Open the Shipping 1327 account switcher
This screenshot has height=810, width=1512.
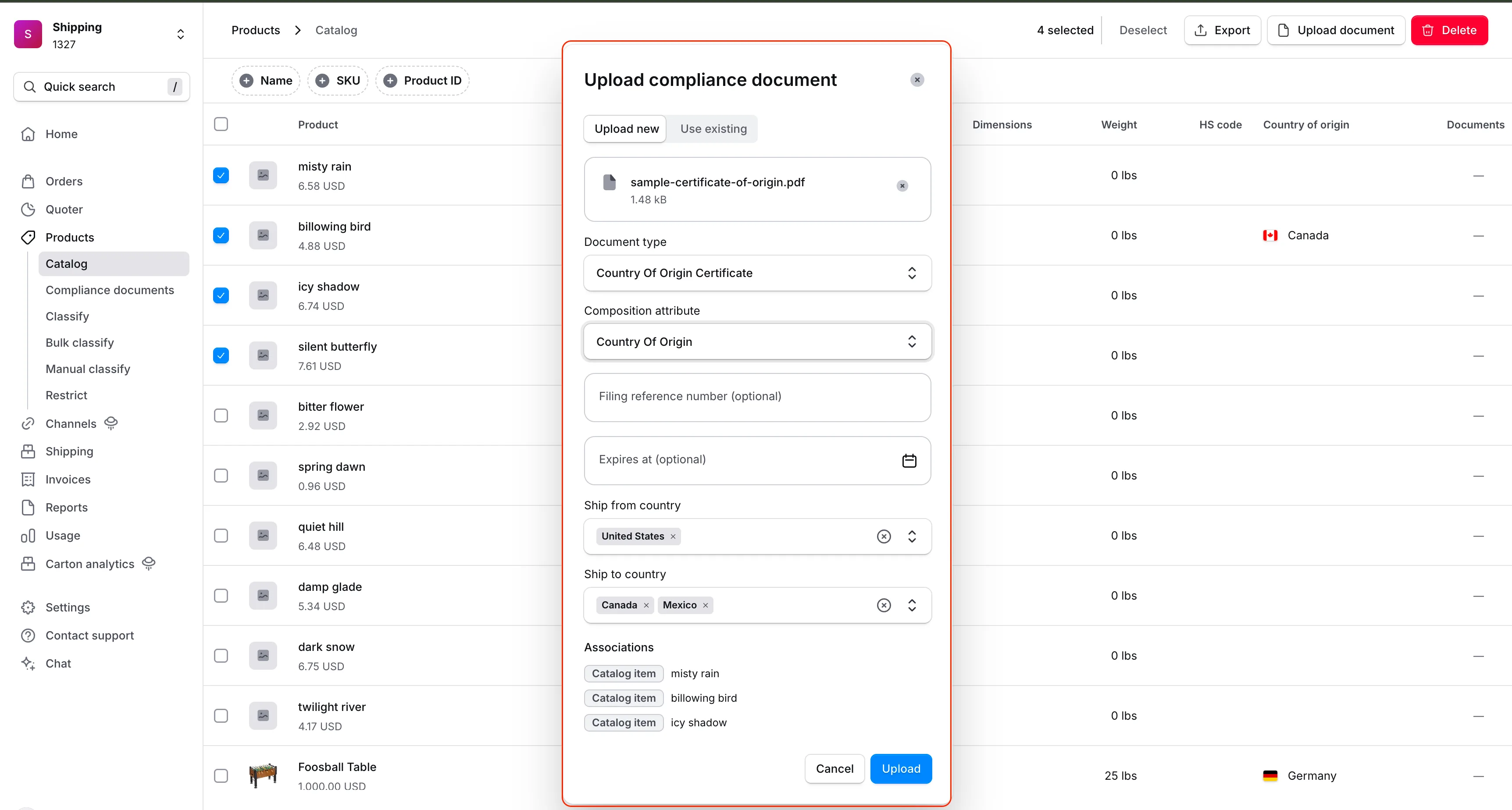[102, 35]
